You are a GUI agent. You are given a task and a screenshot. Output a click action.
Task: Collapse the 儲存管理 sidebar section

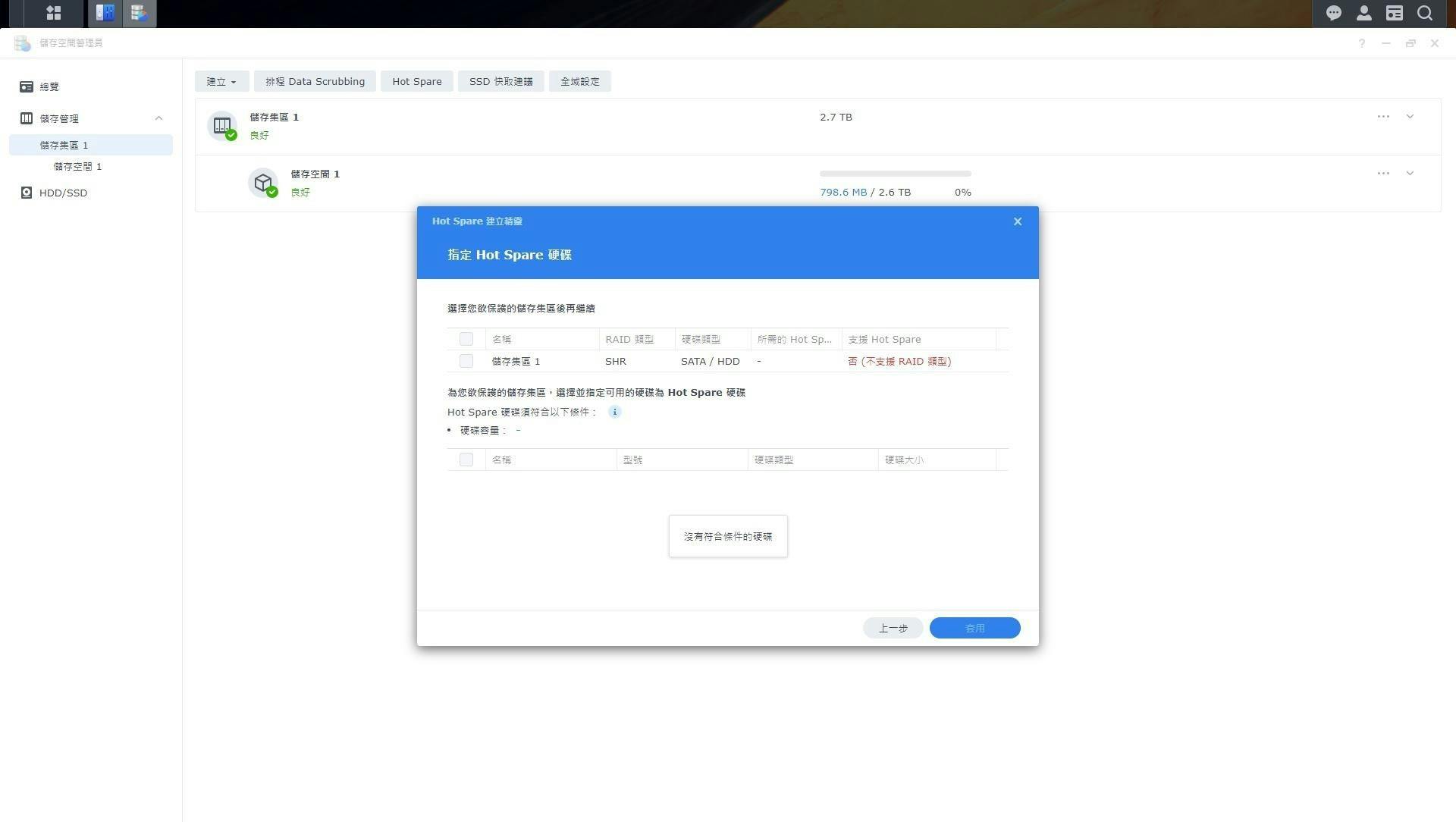(158, 118)
